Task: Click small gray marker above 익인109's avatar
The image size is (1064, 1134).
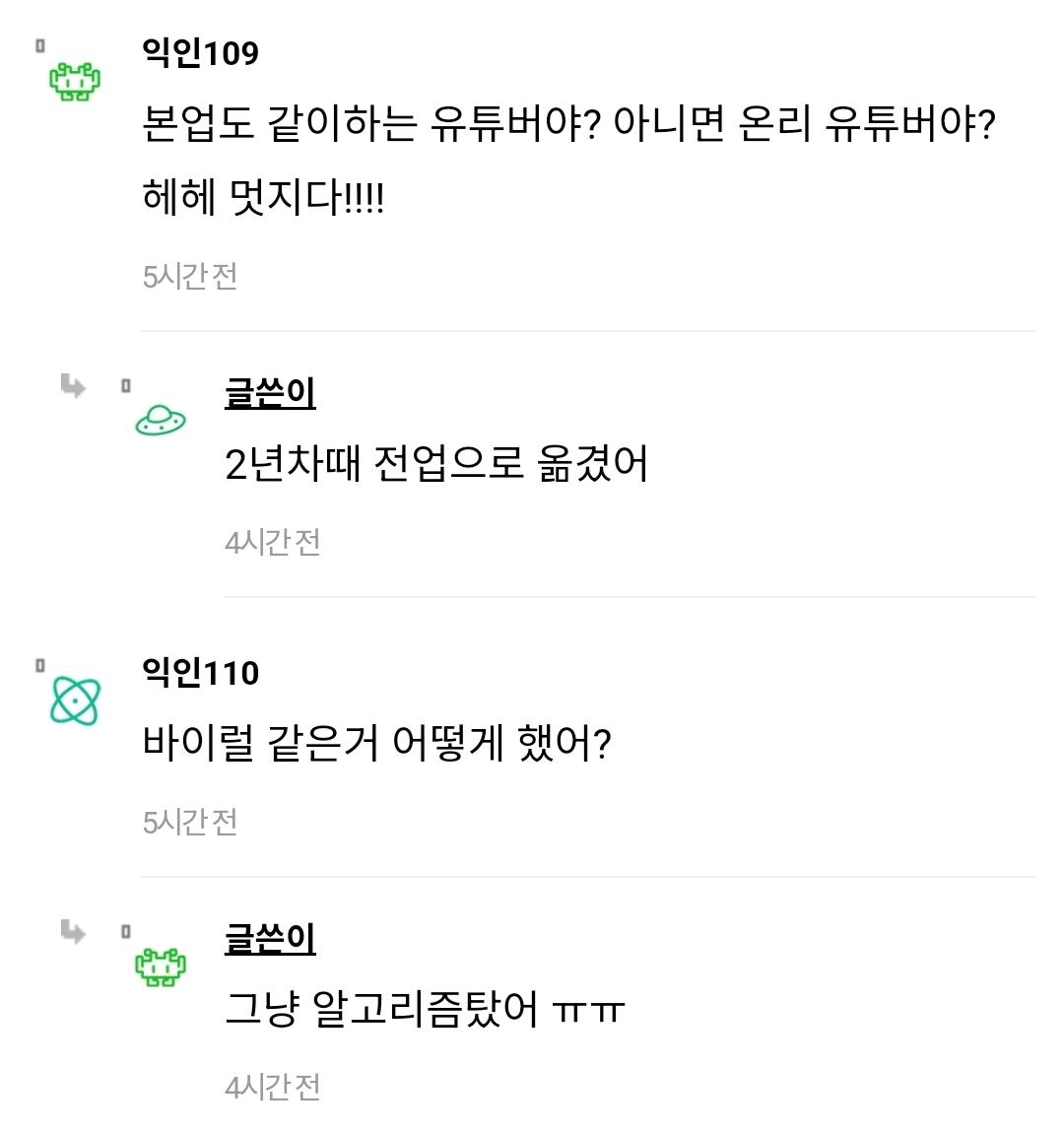Action: [40, 45]
